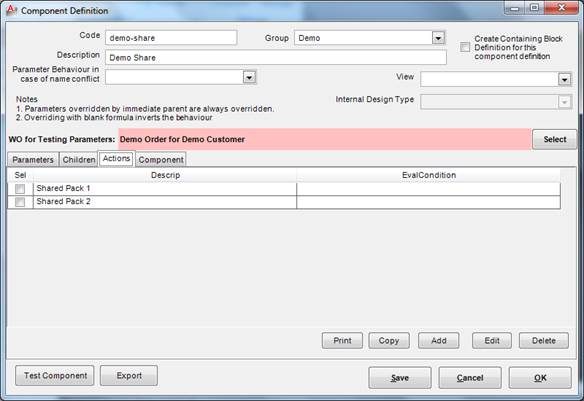The height and width of the screenshot is (401, 584).
Task: Switch to the Children tab
Action: pyautogui.click(x=79, y=159)
